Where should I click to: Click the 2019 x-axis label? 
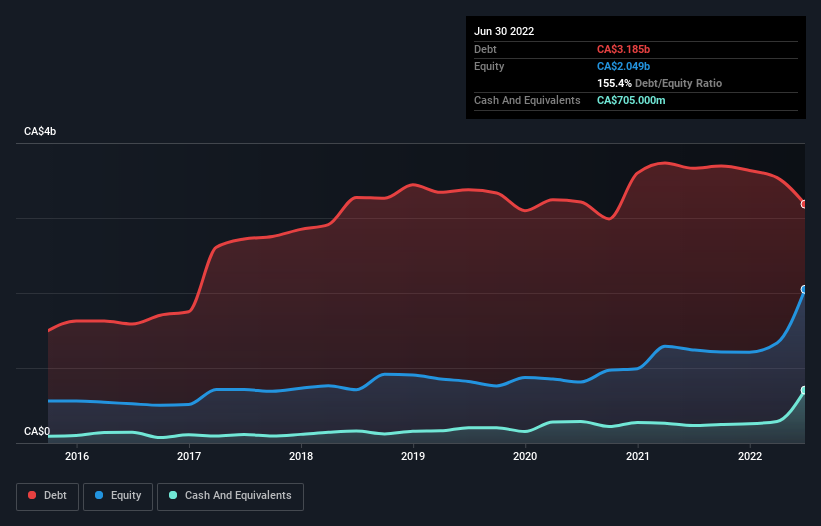(413, 456)
